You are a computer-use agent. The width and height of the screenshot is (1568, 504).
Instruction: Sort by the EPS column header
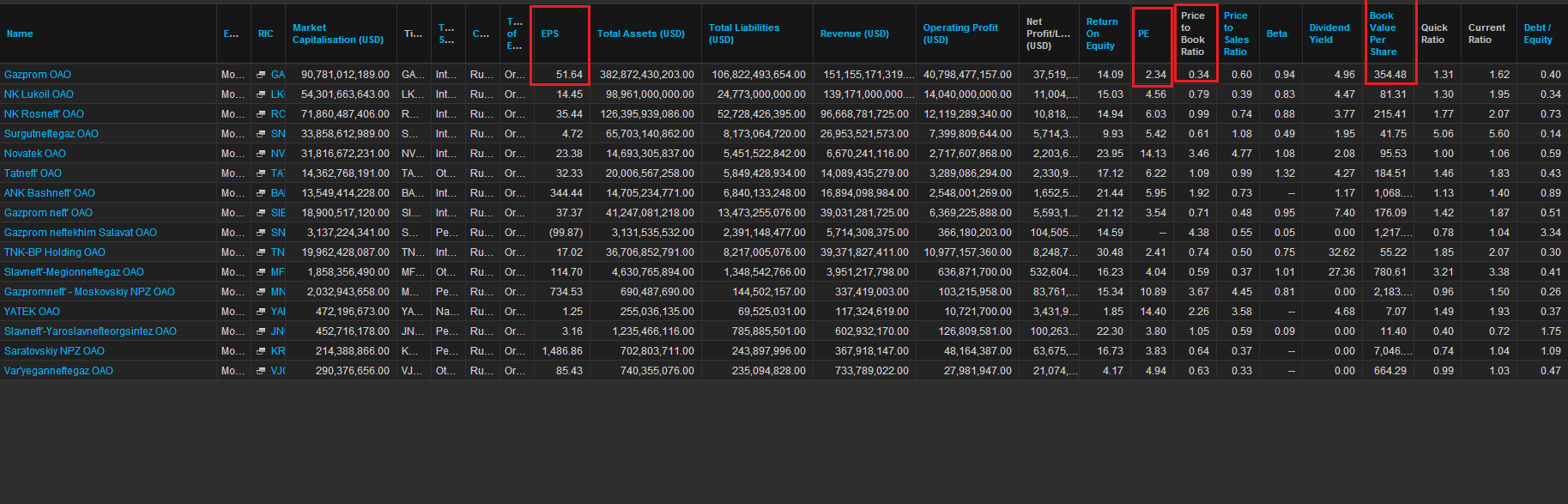(x=550, y=34)
